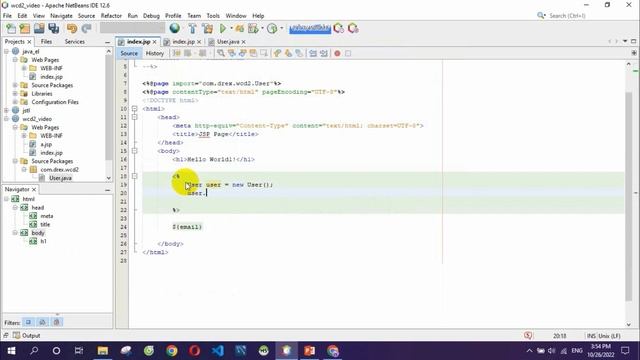This screenshot has height=360, width=640.
Task: Click the Shift Line Left icon
Action: 313,53
